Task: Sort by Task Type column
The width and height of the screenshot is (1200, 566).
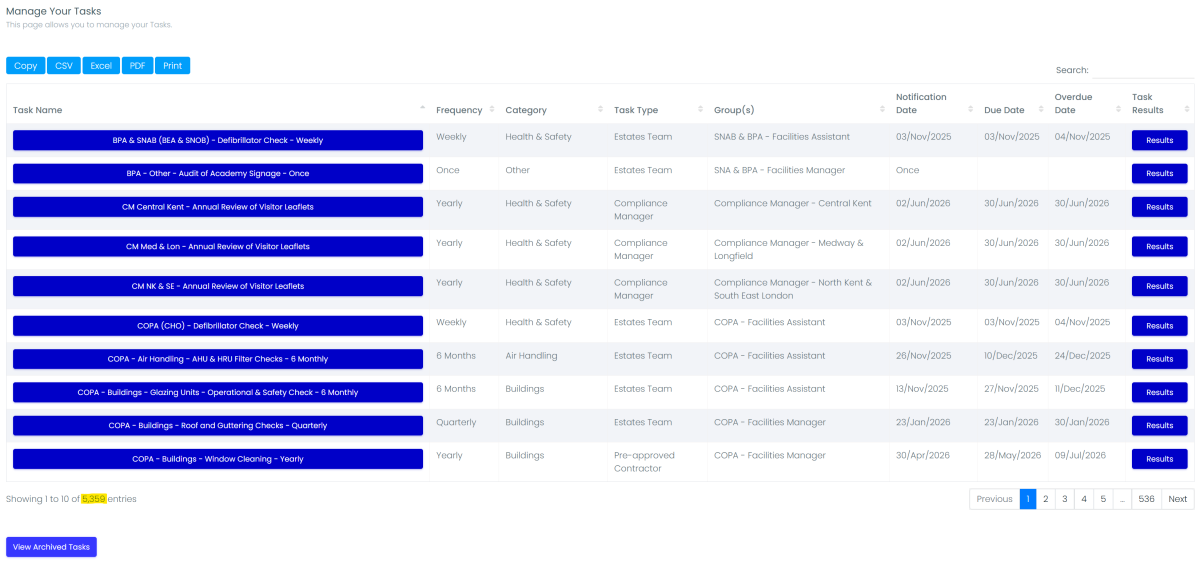Action: 636,110
